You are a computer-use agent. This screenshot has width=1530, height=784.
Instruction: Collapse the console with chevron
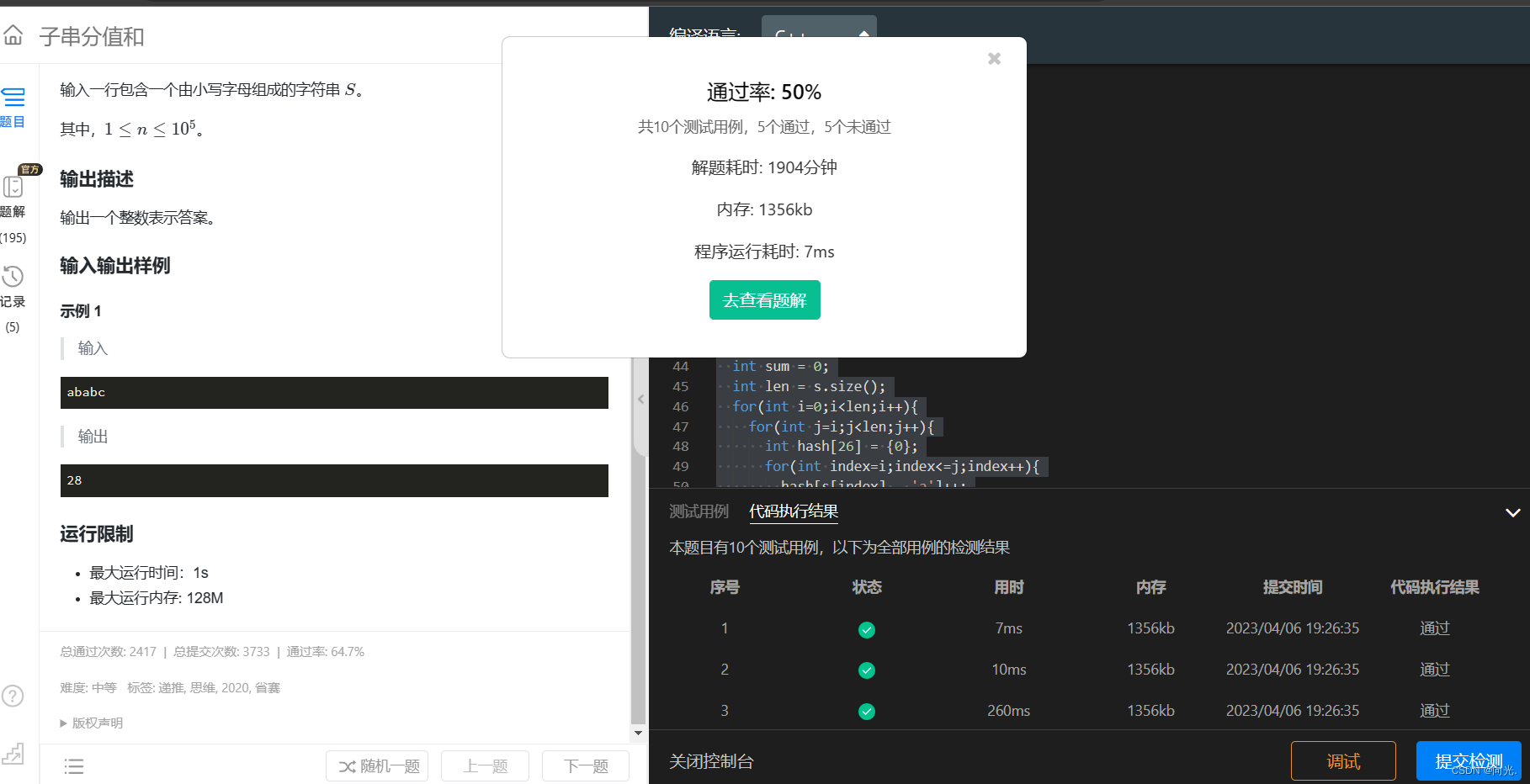click(x=1512, y=512)
